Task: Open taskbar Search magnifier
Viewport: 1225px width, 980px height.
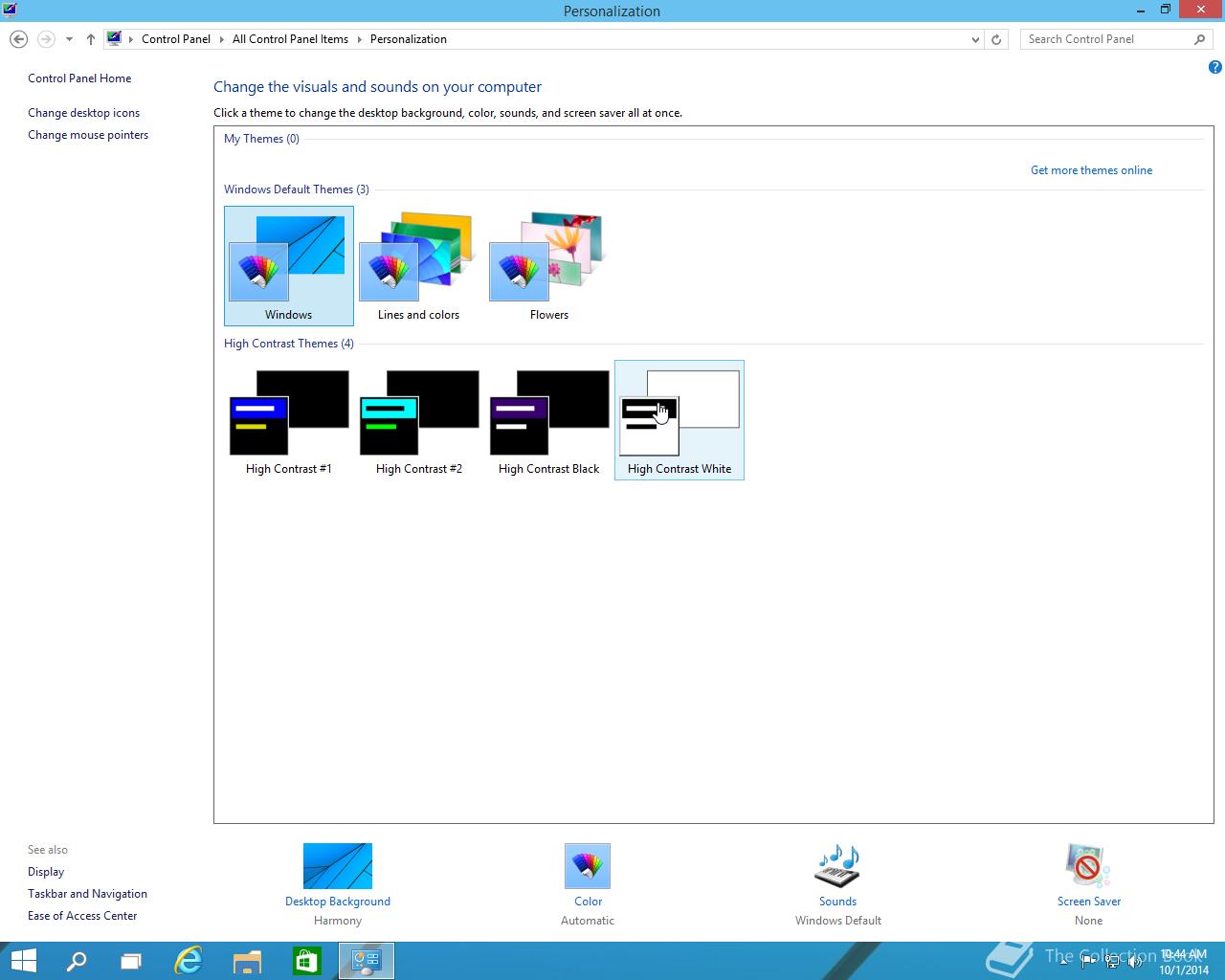Action: [77, 961]
